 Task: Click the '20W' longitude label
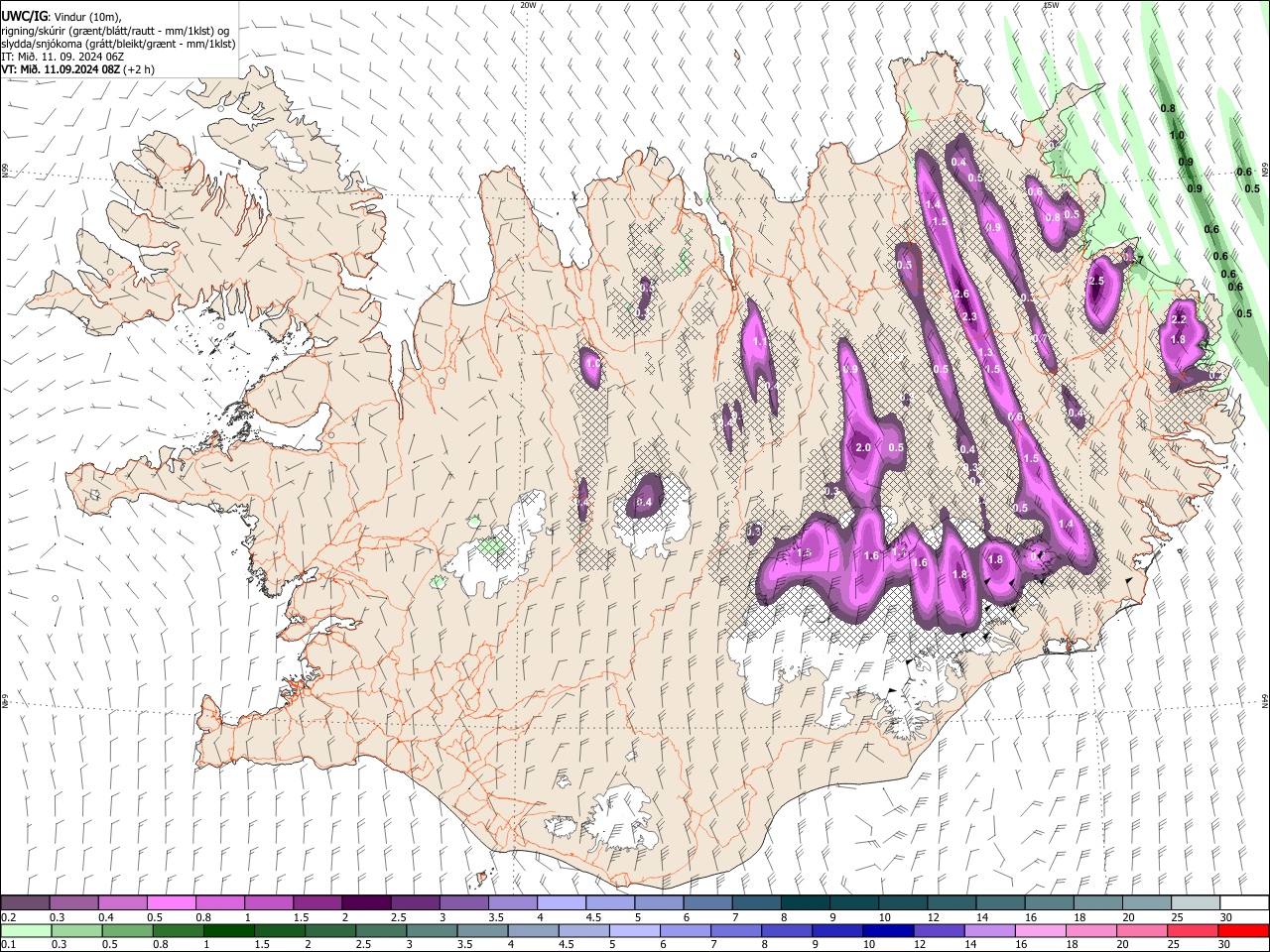pos(529,5)
